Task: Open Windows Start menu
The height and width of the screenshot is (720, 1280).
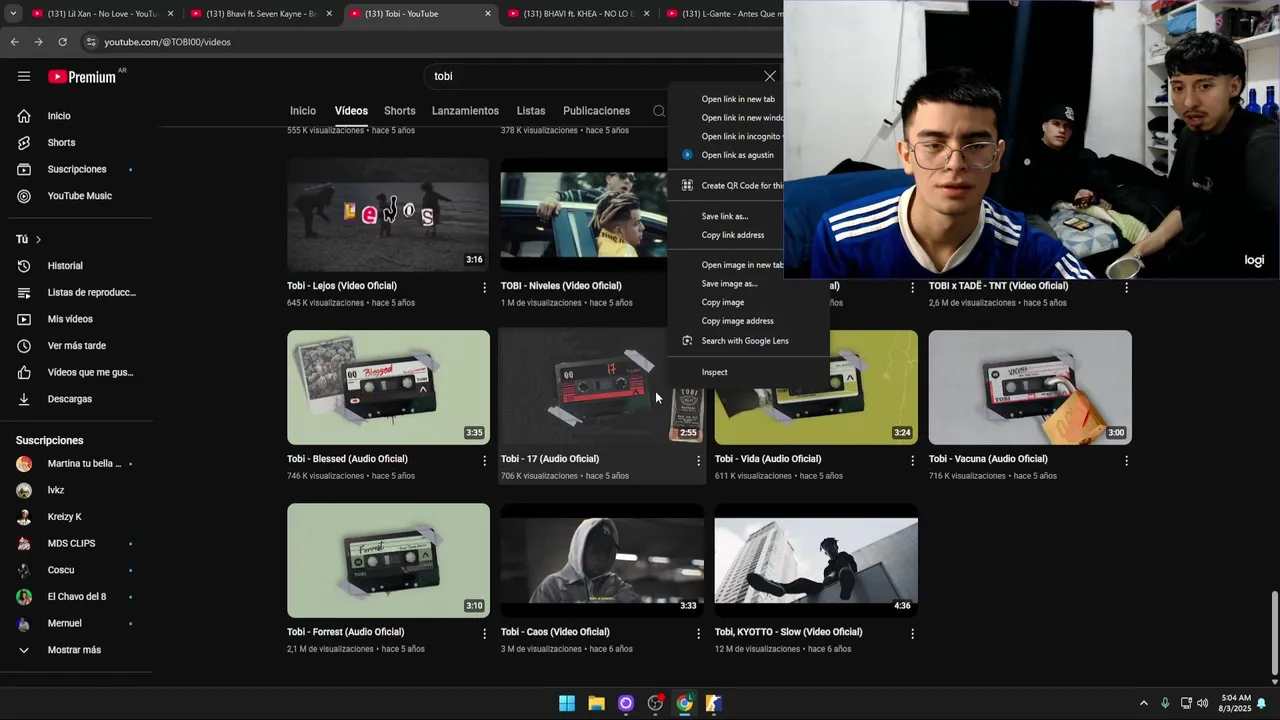Action: point(567,703)
